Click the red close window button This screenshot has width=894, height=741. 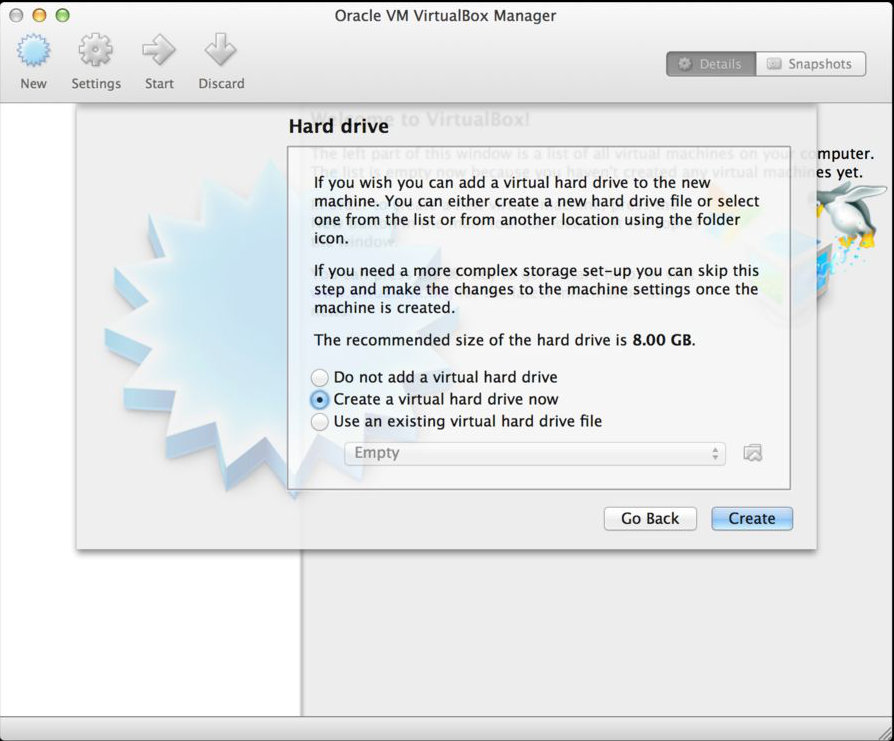[x=16, y=15]
